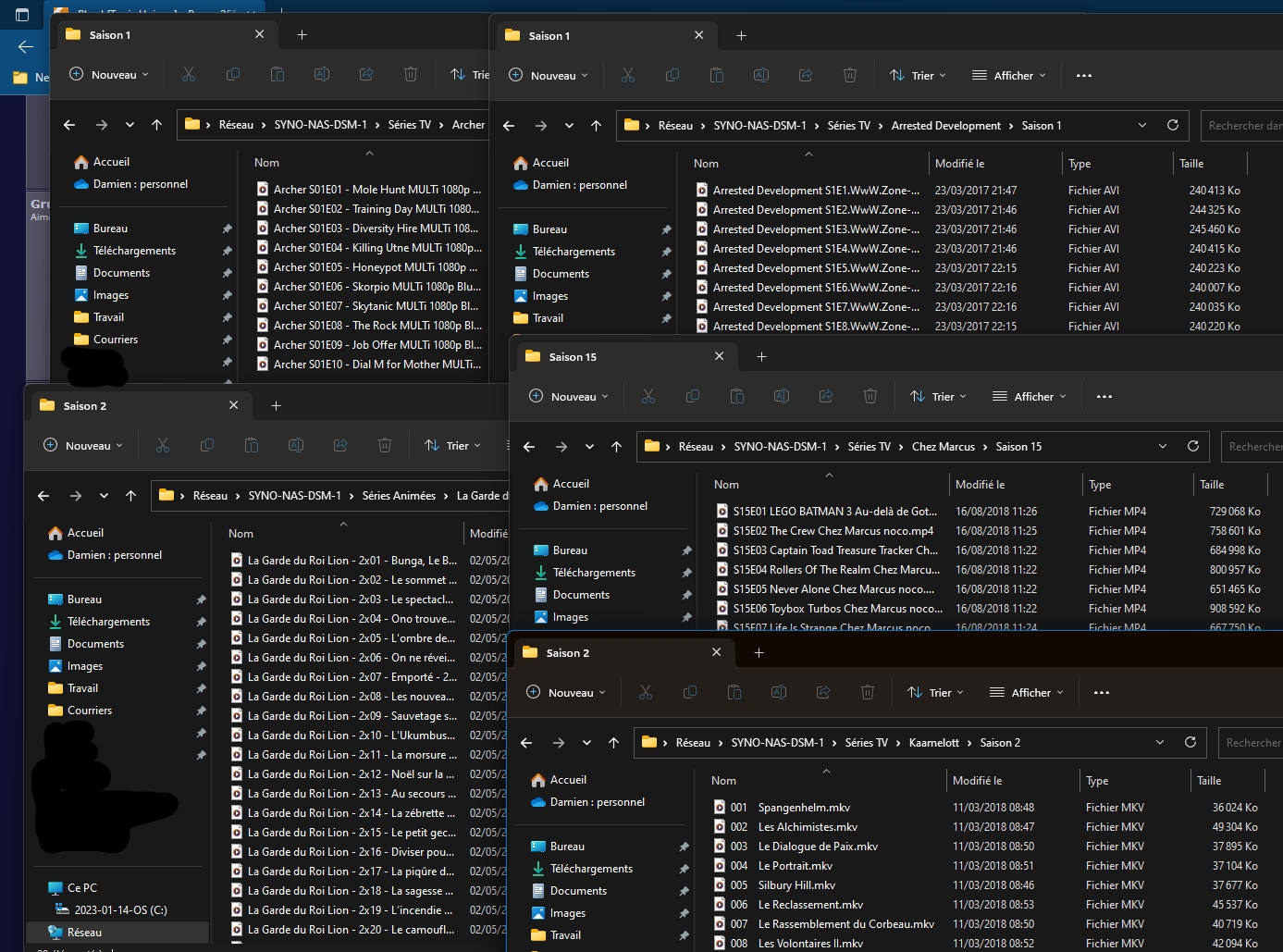Click the Rechercher search field in the Kaamelott window
The width and height of the screenshot is (1283, 952).
[x=1252, y=743]
